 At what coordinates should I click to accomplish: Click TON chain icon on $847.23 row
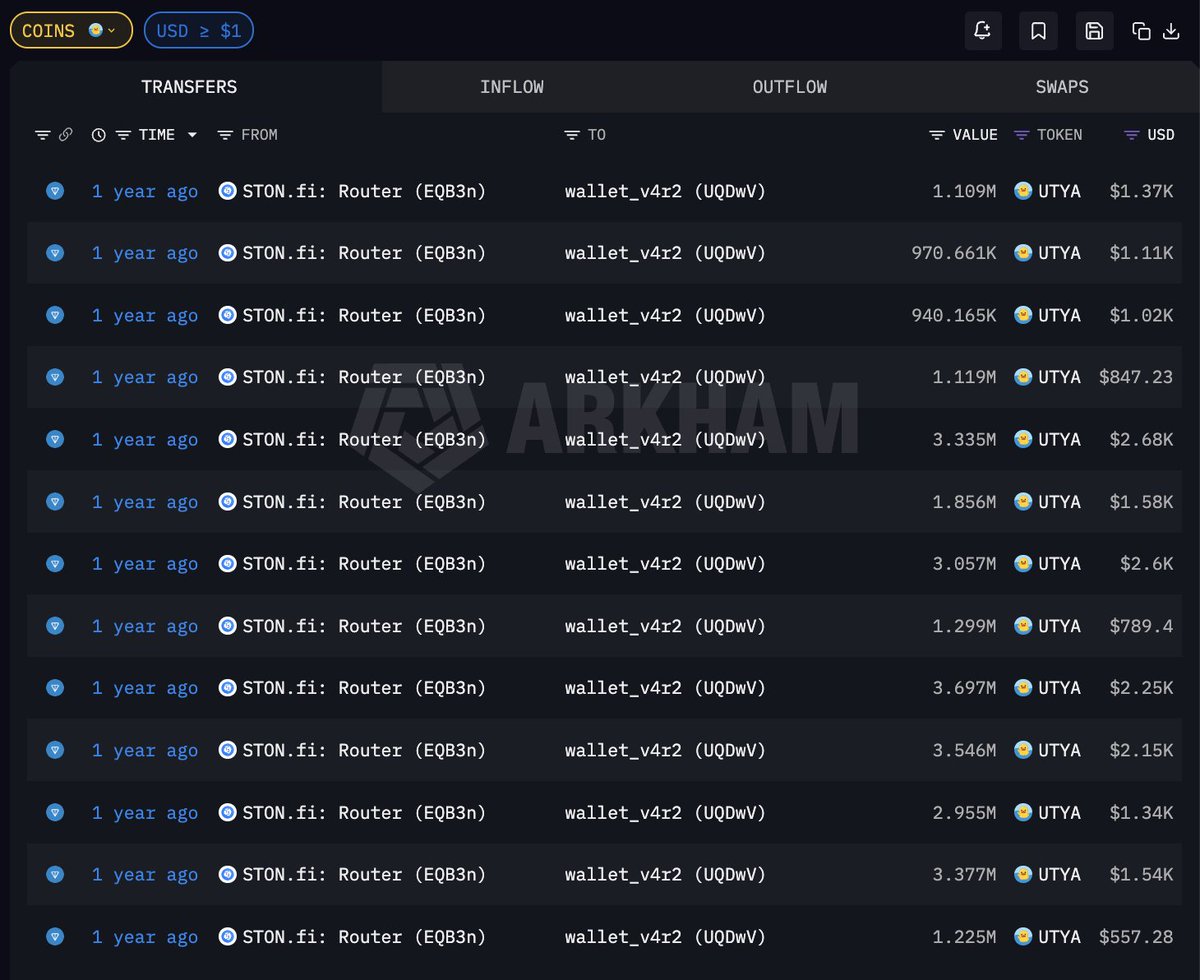coord(55,377)
